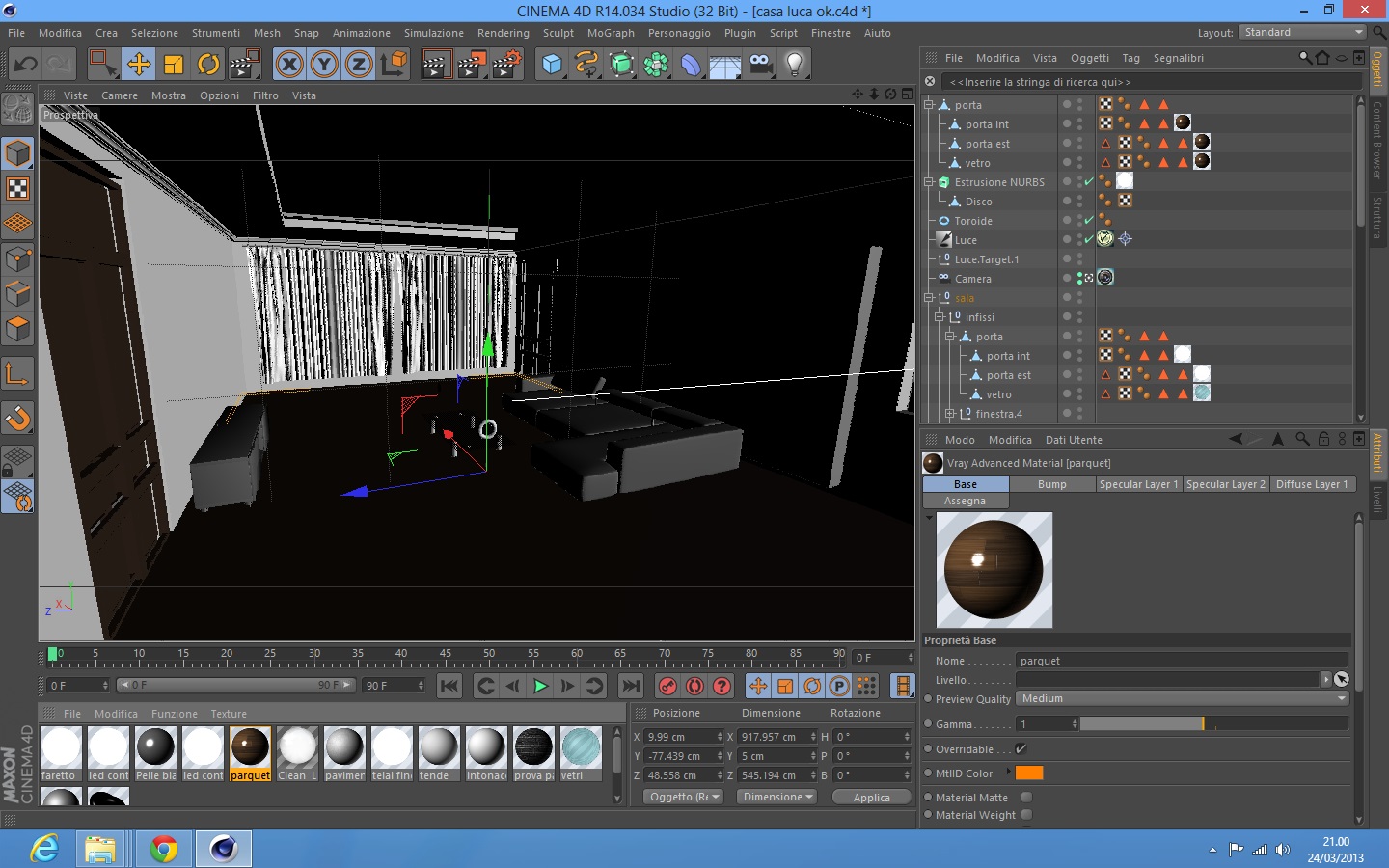The width and height of the screenshot is (1389, 868).
Task: Add a Cube primitive object
Action: pyautogui.click(x=552, y=65)
